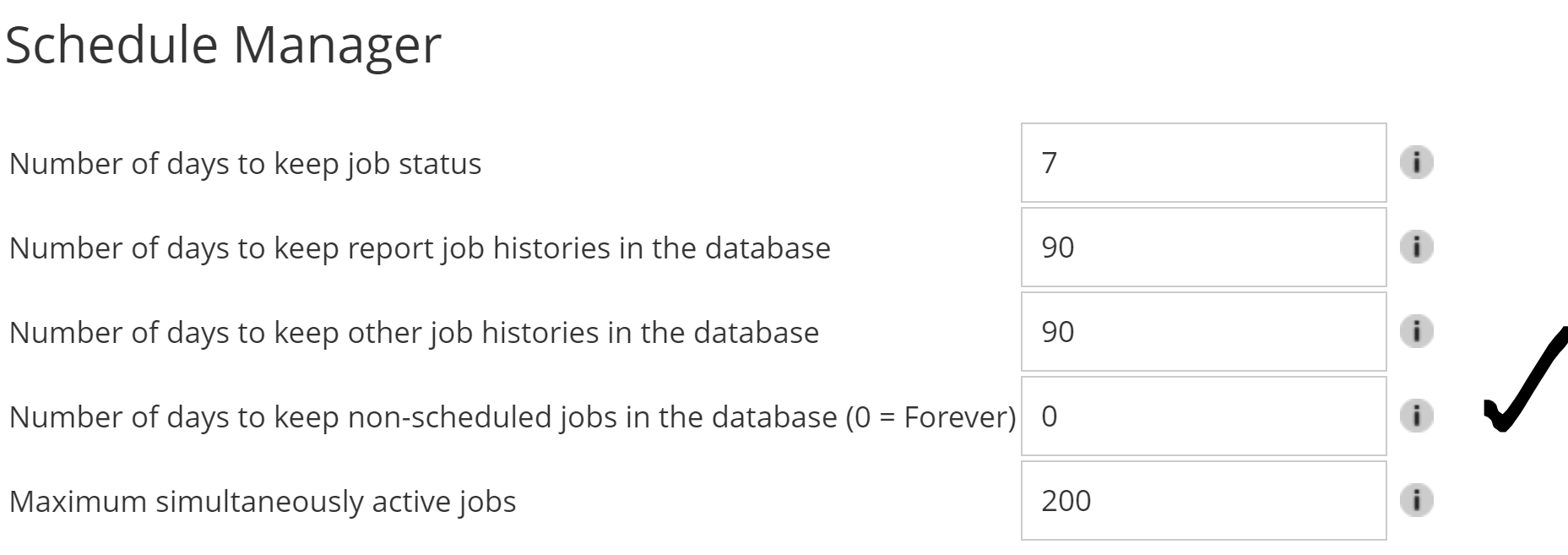Click info icon for maximum active jobs

(1416, 500)
